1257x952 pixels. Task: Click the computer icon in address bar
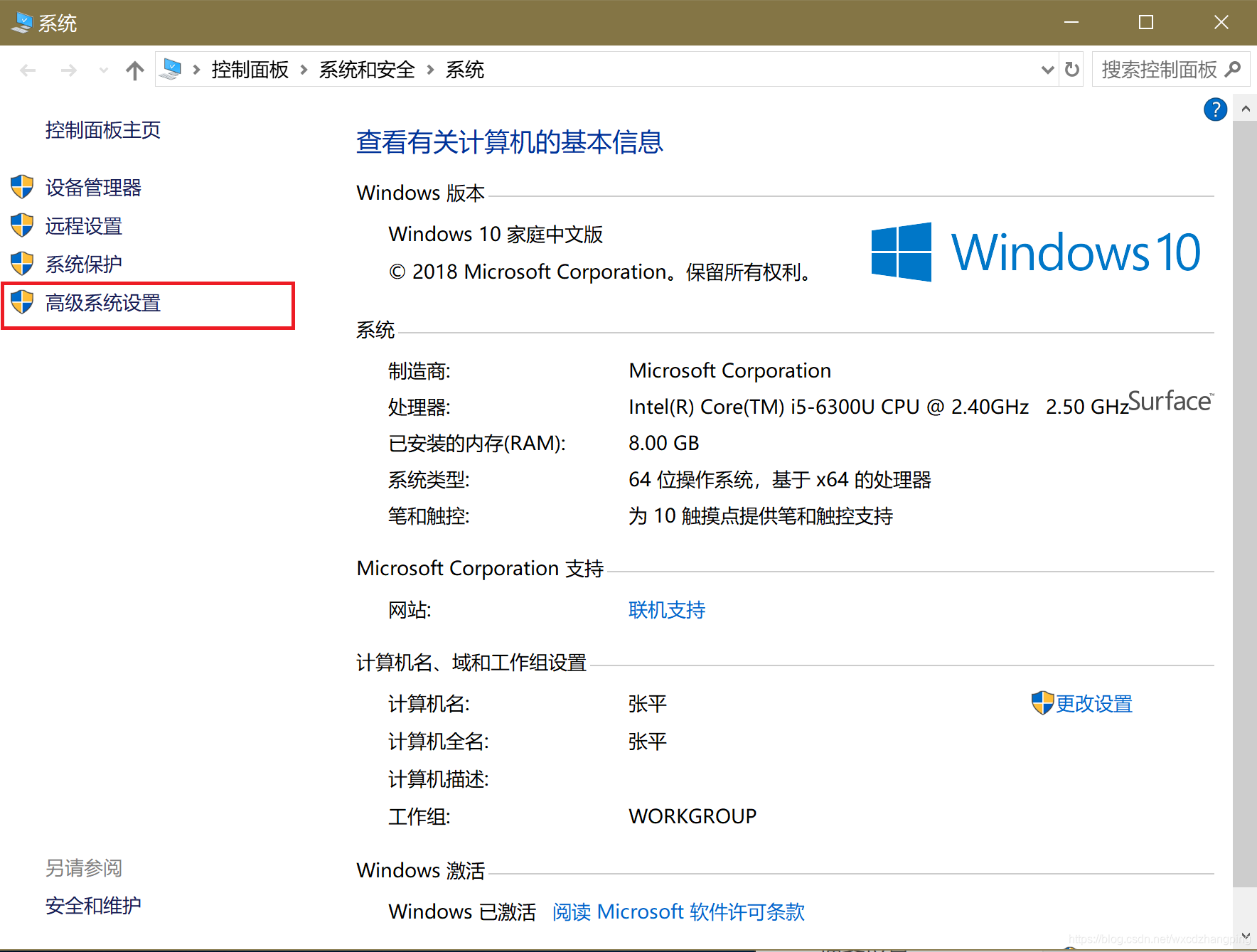[171, 69]
